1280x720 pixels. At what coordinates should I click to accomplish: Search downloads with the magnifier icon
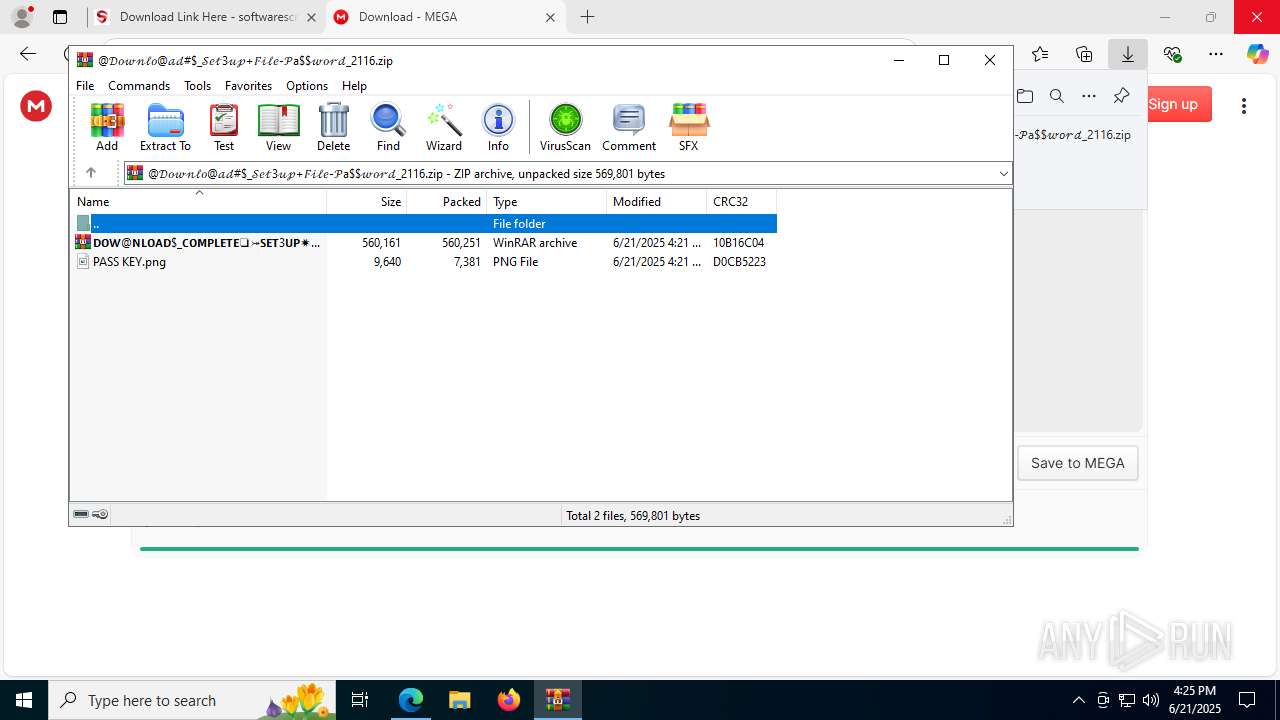1057,96
